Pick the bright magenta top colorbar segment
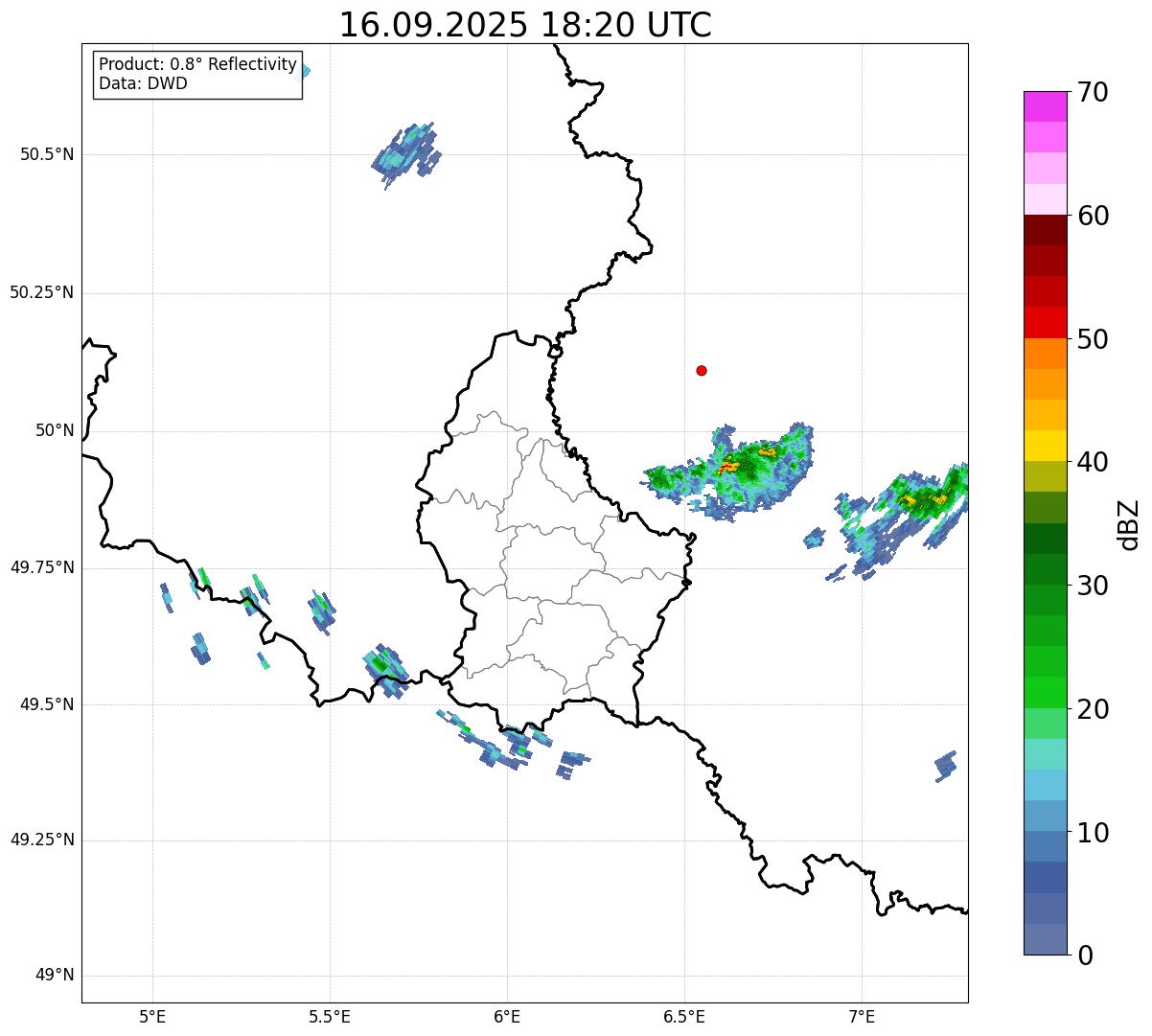This screenshot has height=1036, width=1152. [x=1045, y=106]
